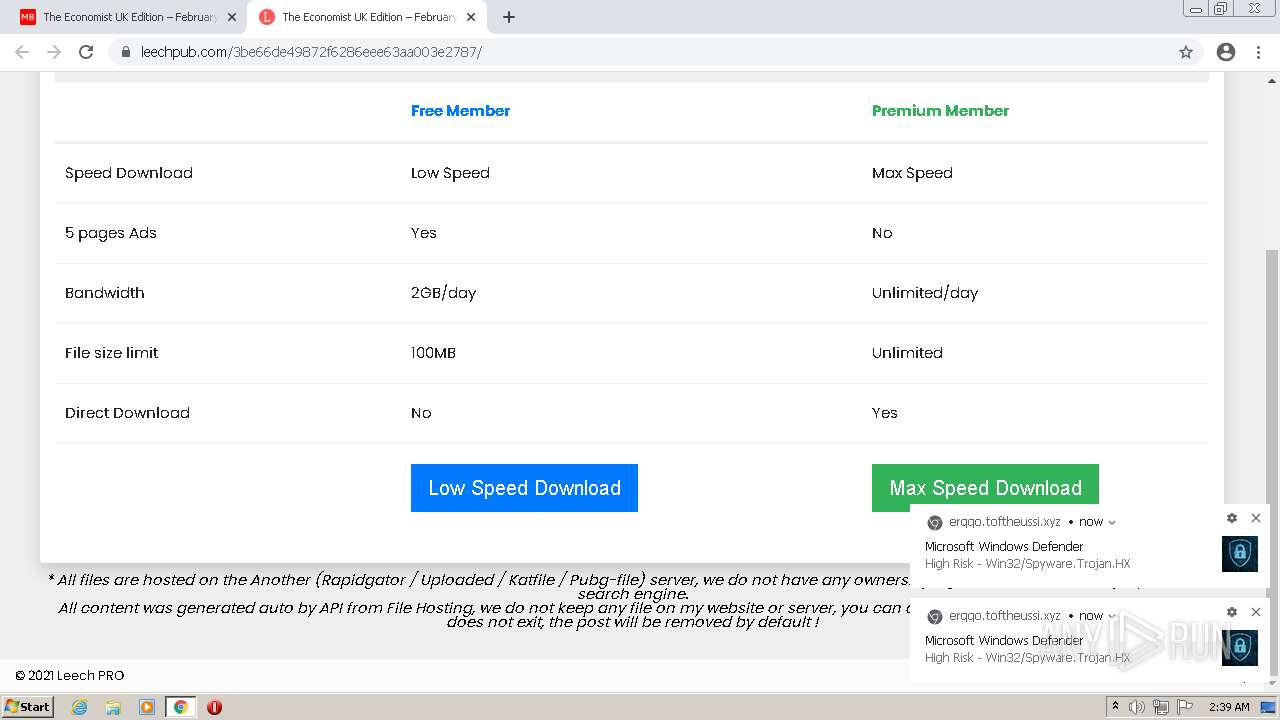1280x720 pixels.
Task: Click the upper notification shield lock thumbnail
Action: click(1240, 554)
